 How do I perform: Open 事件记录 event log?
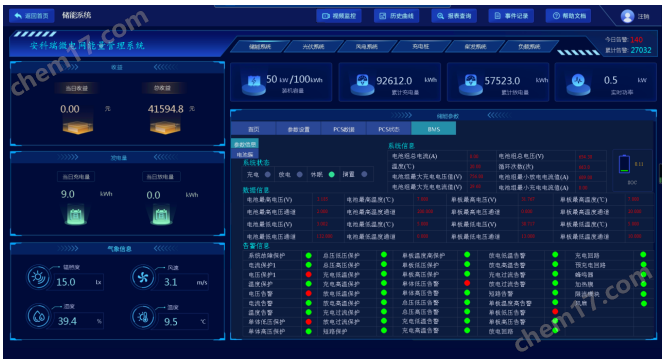click(511, 16)
